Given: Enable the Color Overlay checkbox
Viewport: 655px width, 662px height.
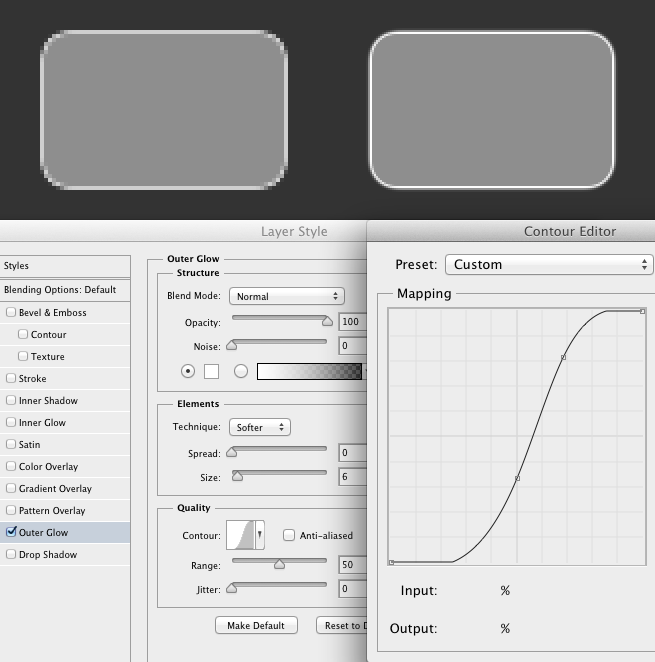Looking at the screenshot, I should pyautogui.click(x=11, y=466).
